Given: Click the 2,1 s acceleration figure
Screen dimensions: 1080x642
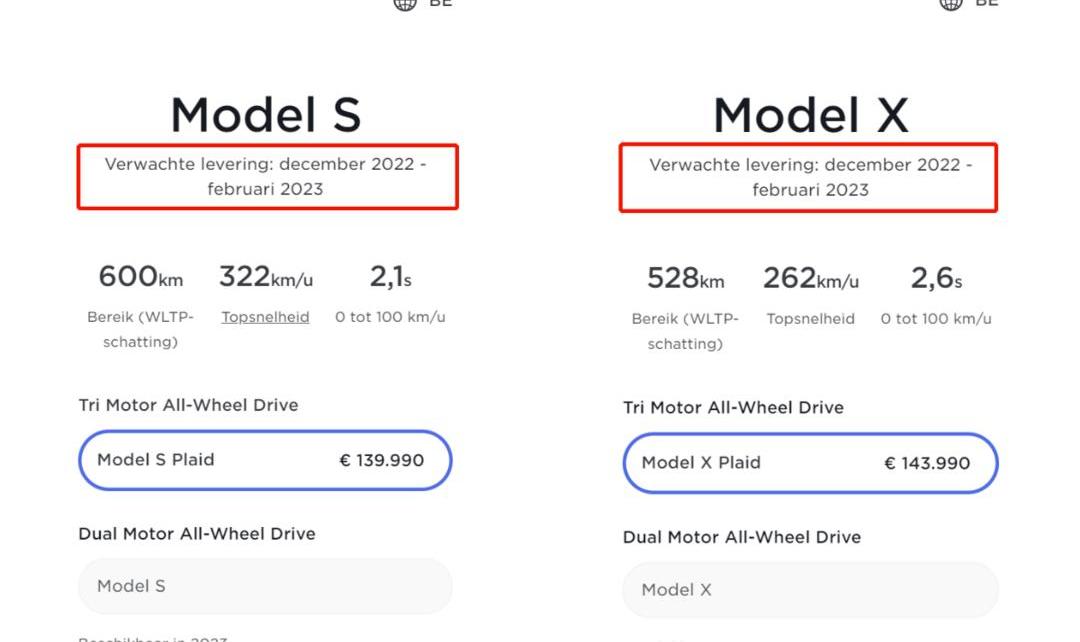Looking at the screenshot, I should pos(390,276).
